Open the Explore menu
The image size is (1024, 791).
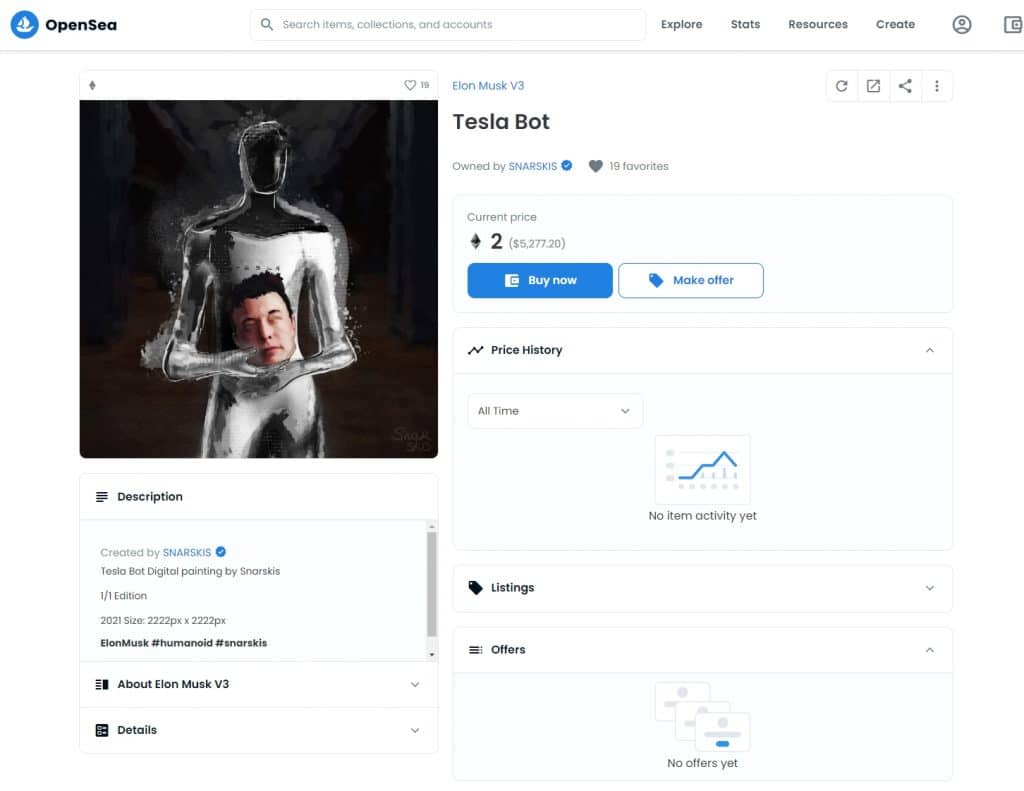[682, 25]
